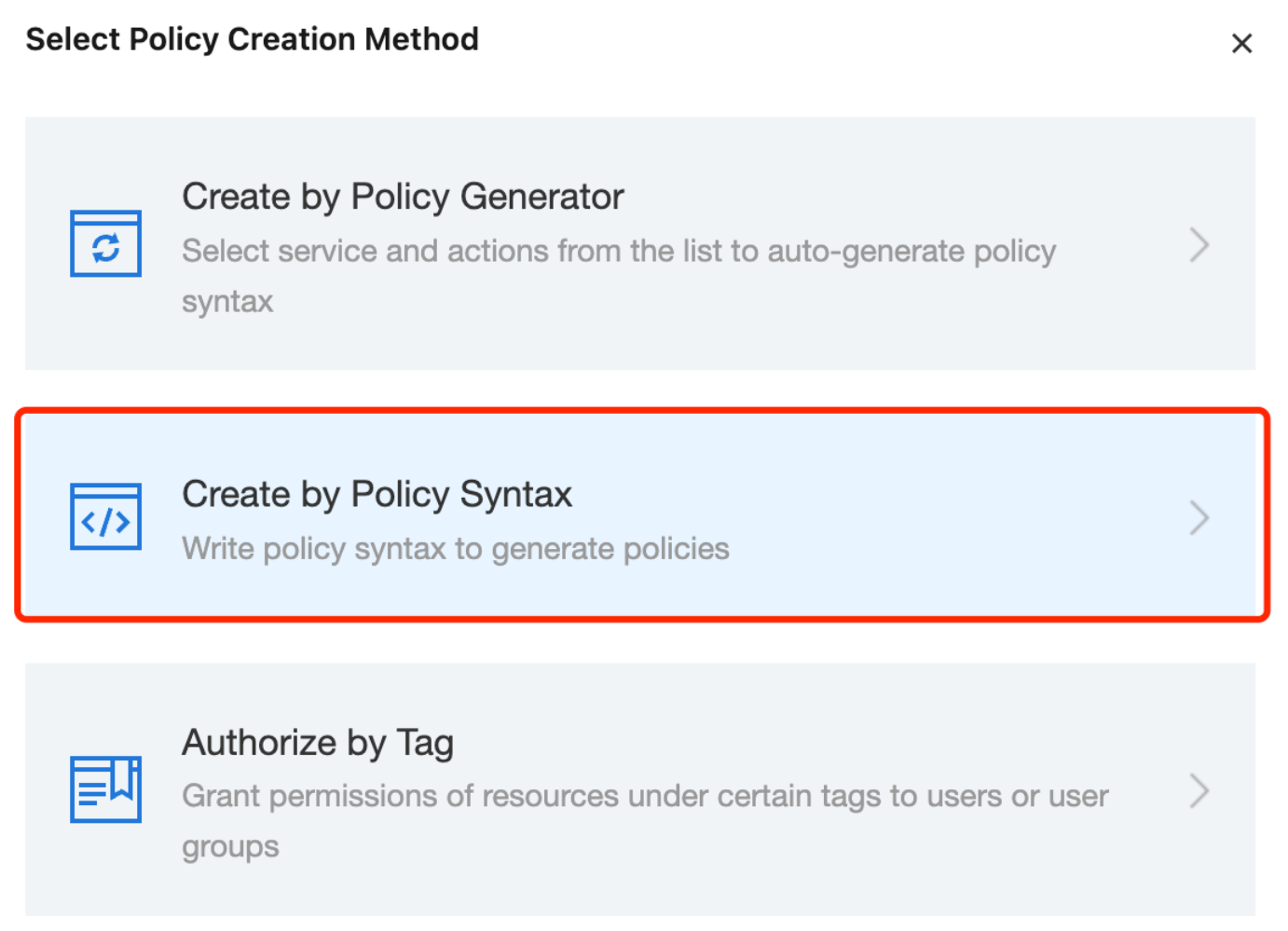The height and width of the screenshot is (931, 1288).
Task: Click the word "Syntax" in the highlighted option title
Action: point(515,495)
